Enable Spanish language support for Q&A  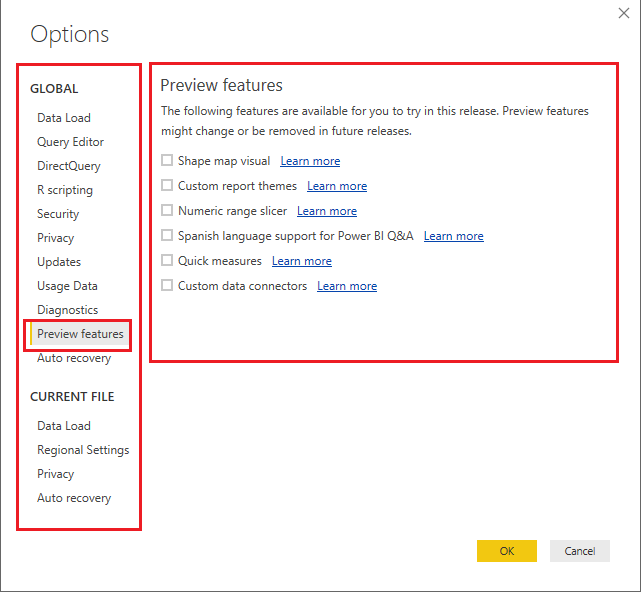pyautogui.click(x=167, y=236)
